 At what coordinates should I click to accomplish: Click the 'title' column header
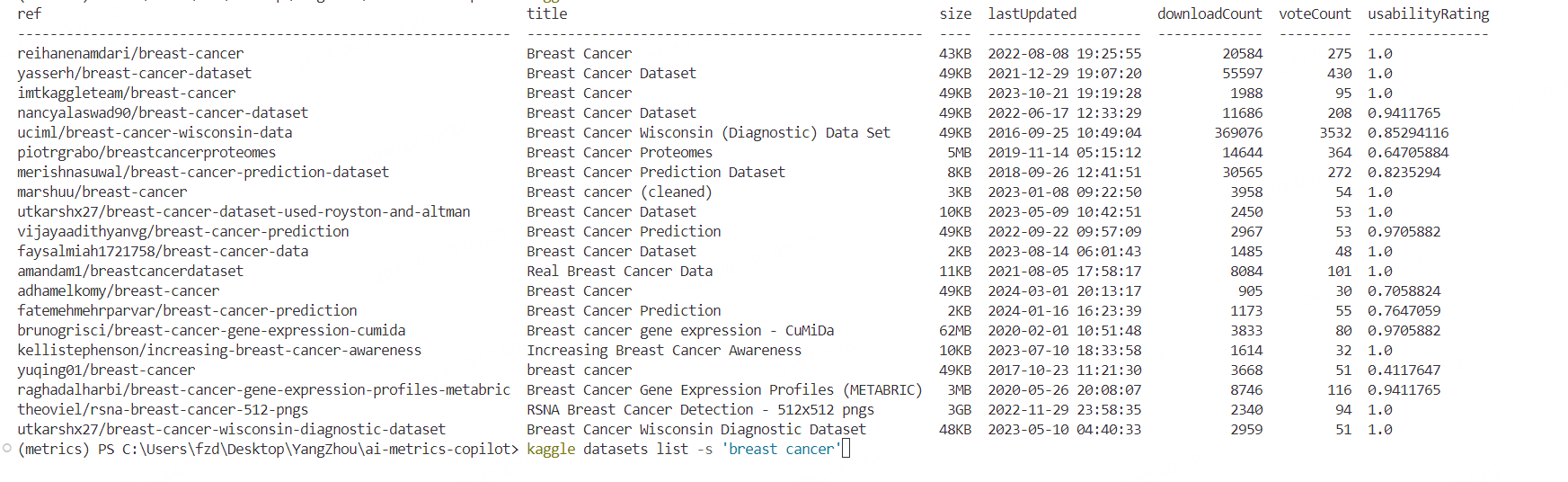[546, 14]
